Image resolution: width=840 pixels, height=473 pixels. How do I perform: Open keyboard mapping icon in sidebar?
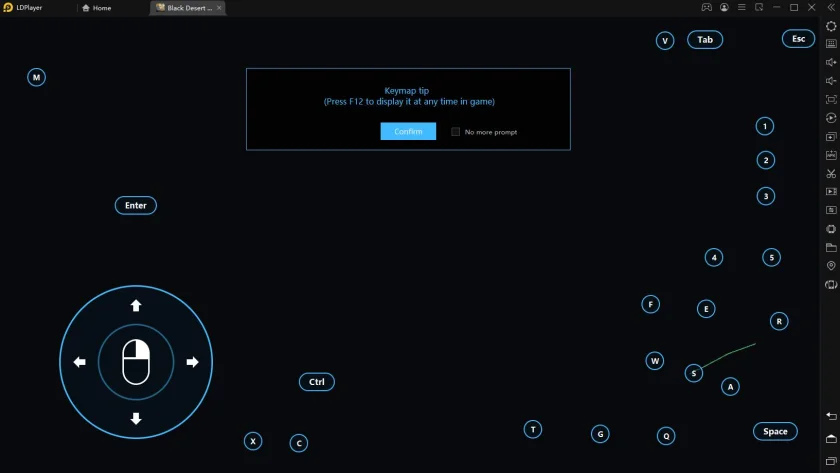point(831,44)
